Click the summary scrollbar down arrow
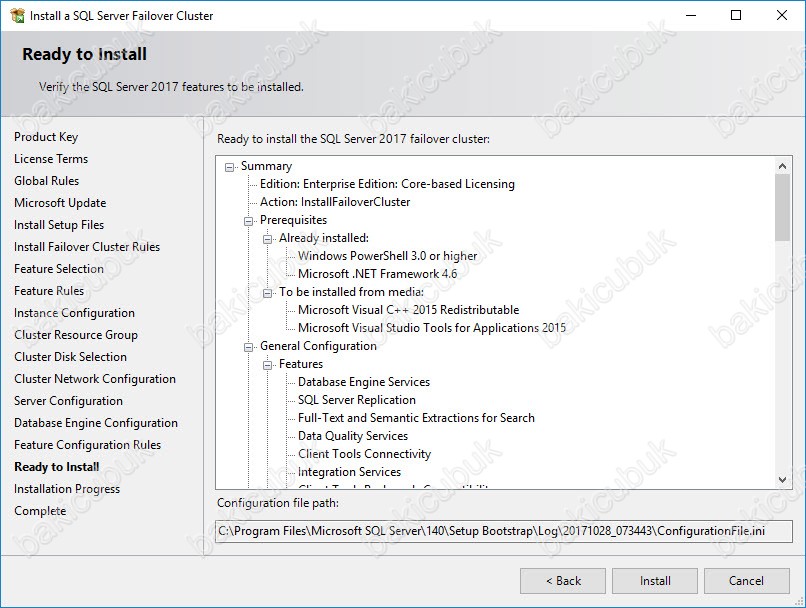Screen dimensions: 806x608 [782, 480]
